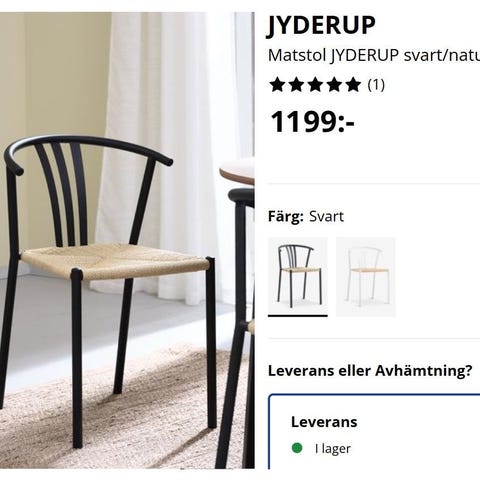Click the green 'I lager' stock indicator
This screenshot has height=480, width=480.
pyautogui.click(x=297, y=448)
